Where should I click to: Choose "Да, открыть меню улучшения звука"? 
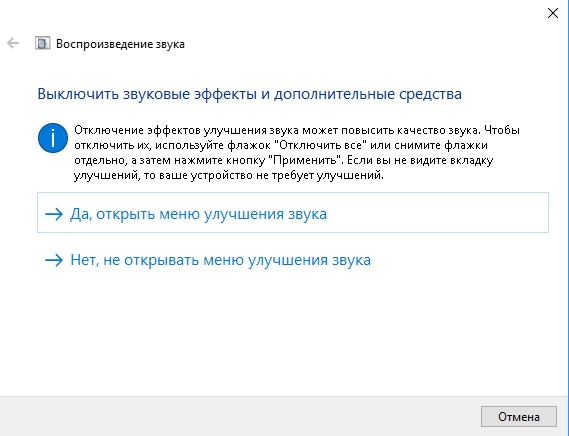pos(293,213)
